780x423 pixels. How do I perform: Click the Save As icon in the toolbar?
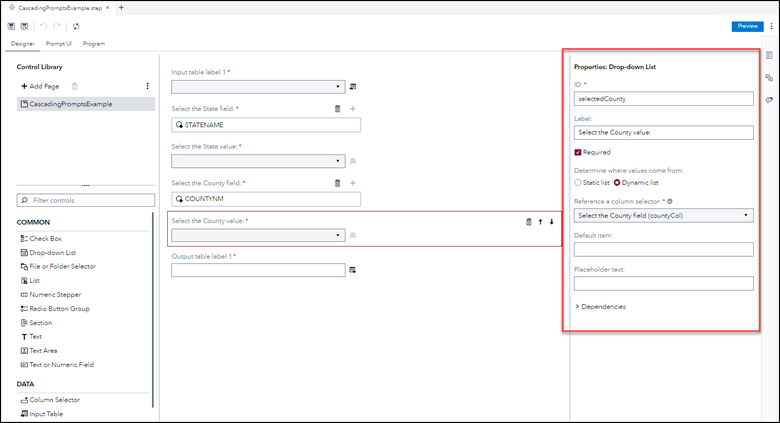[x=24, y=26]
